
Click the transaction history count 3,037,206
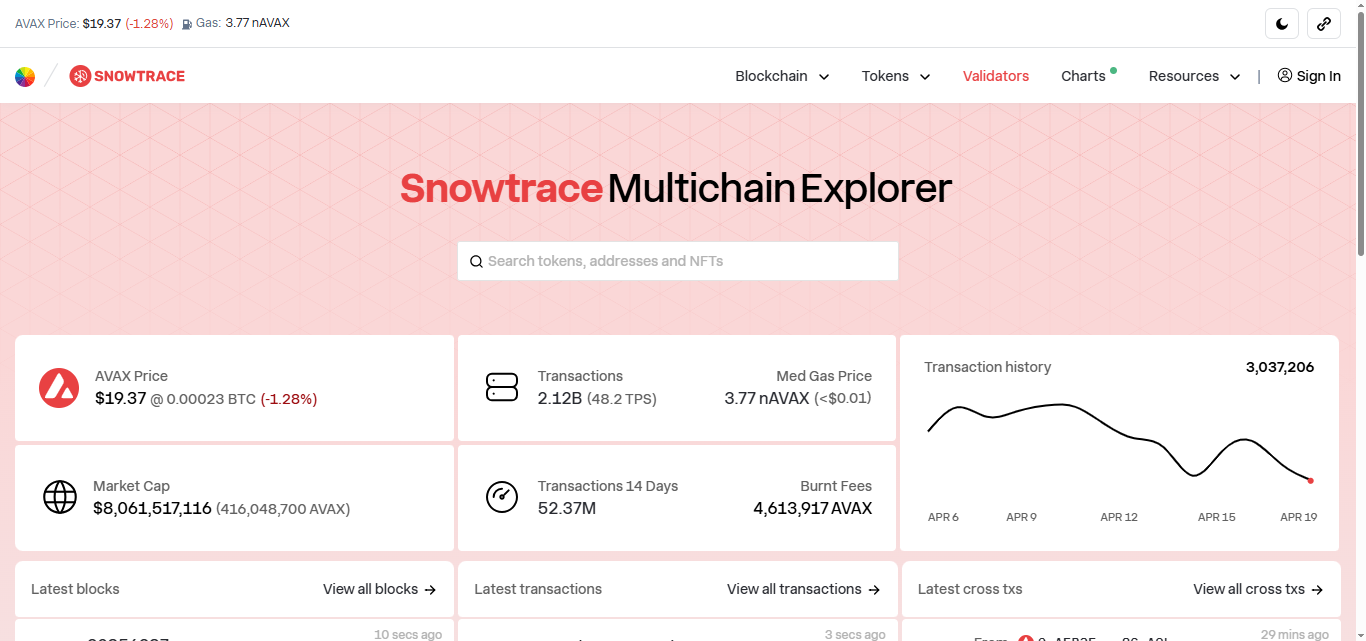pyautogui.click(x=1280, y=367)
